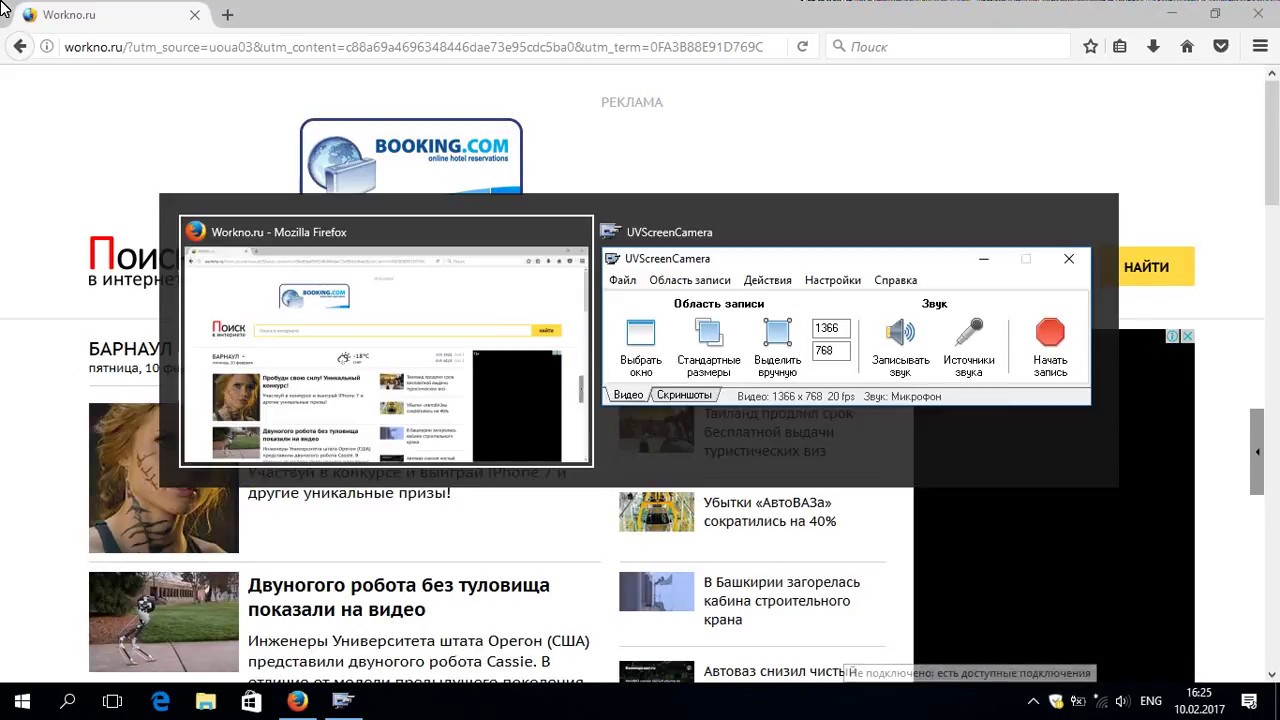This screenshot has height=720, width=1280.
Task: Open the Настройки menu
Action: click(x=832, y=280)
